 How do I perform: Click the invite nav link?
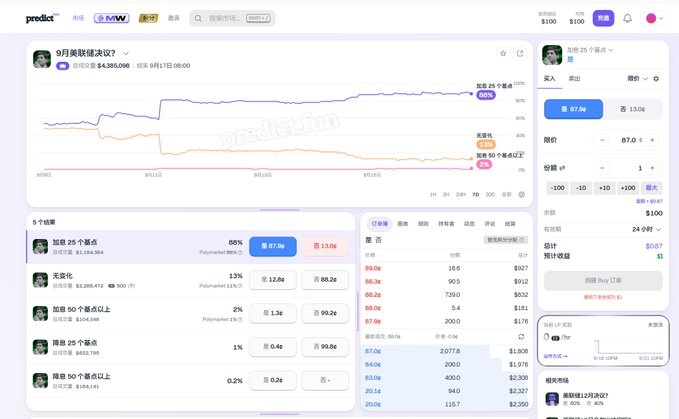pos(174,18)
